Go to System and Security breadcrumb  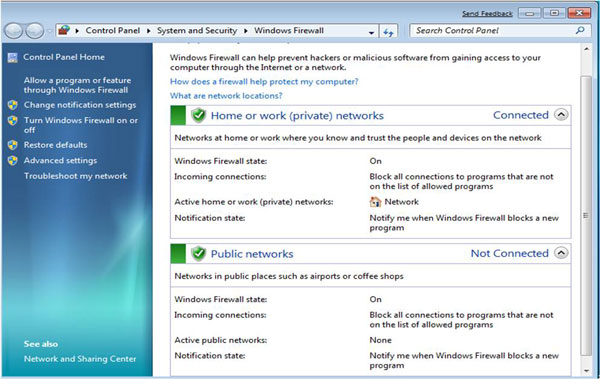[x=197, y=31]
